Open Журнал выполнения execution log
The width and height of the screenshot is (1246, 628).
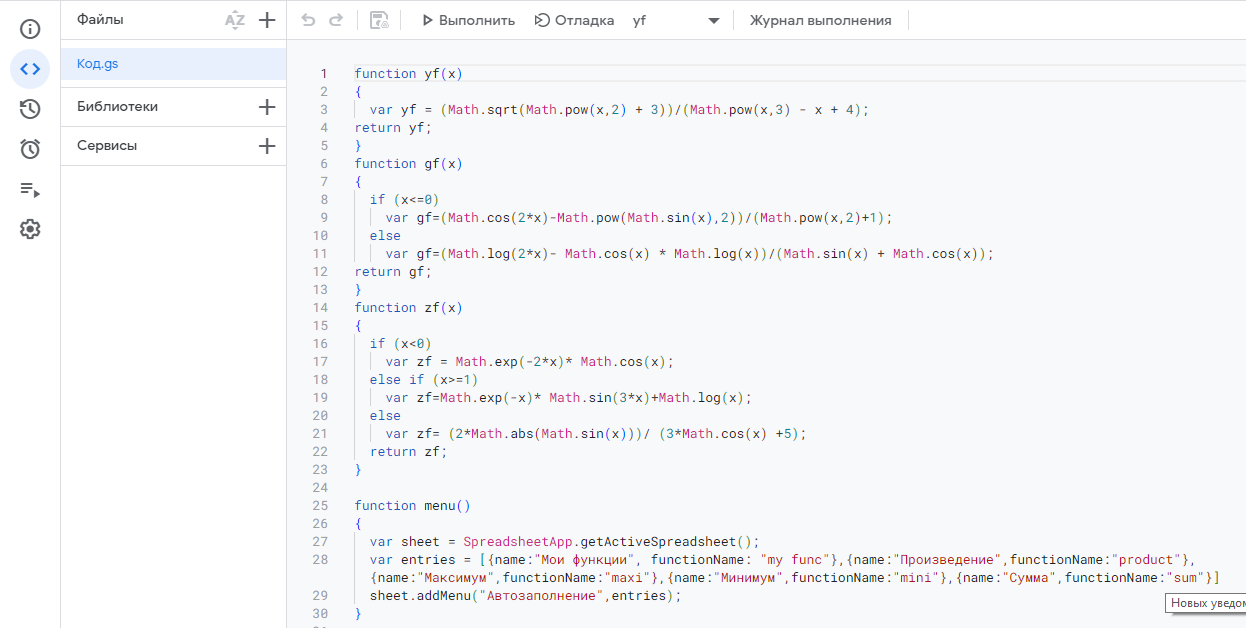[820, 20]
